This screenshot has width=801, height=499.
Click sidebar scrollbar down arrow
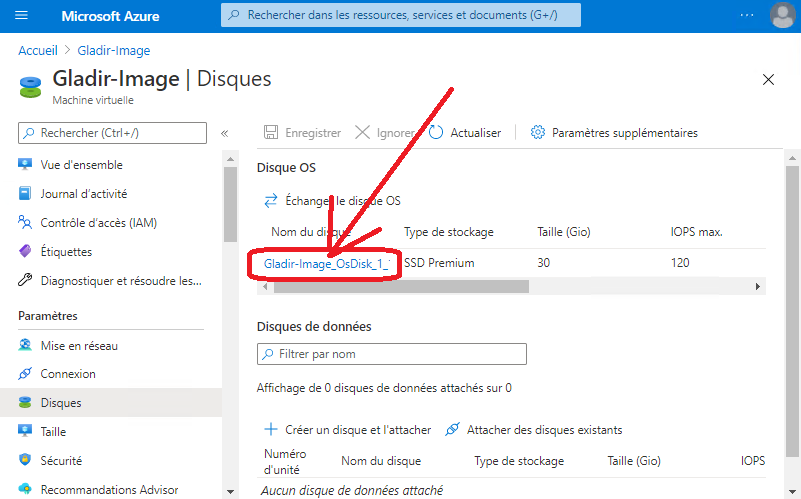click(x=230, y=492)
